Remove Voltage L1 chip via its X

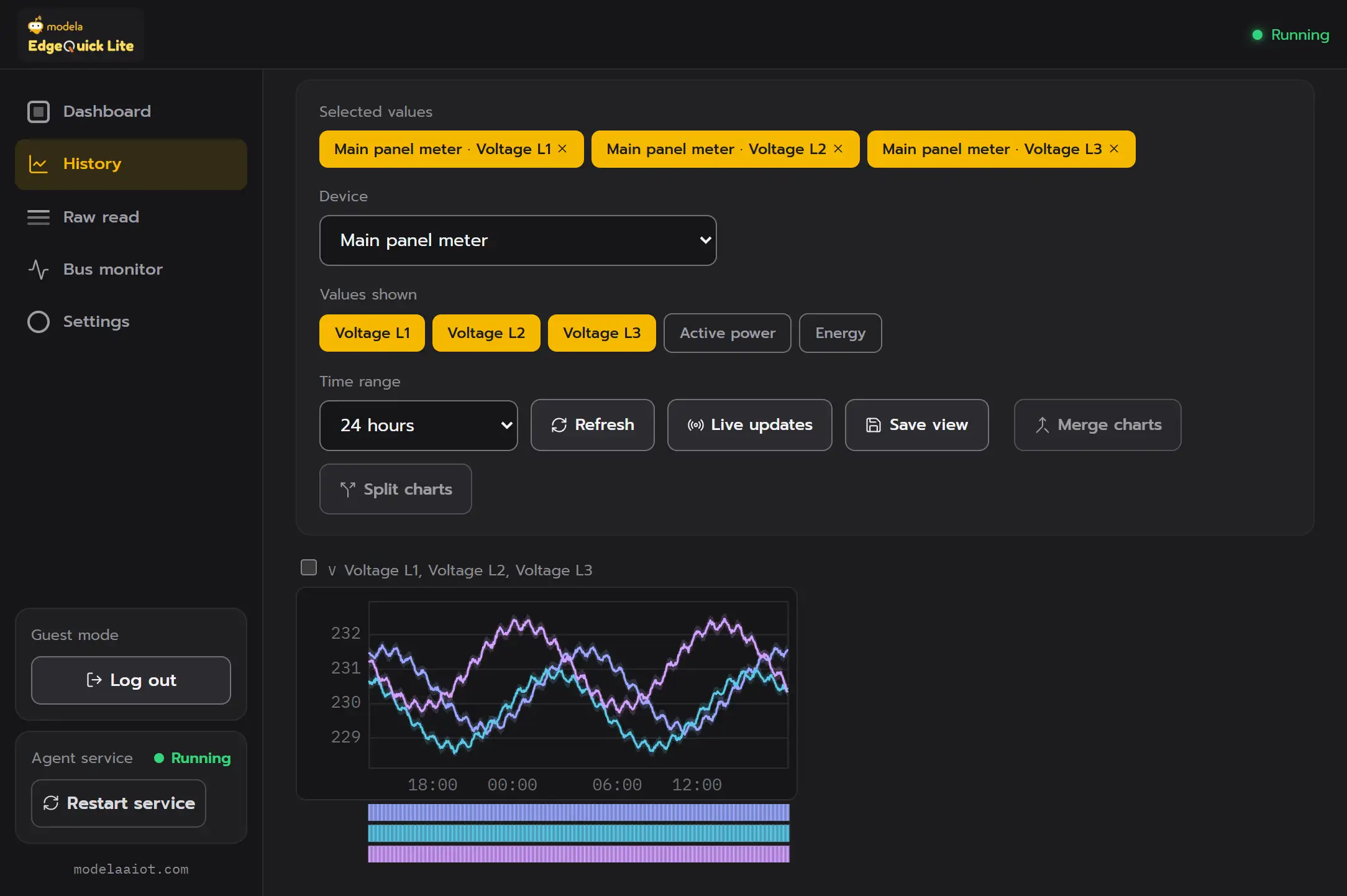point(562,149)
